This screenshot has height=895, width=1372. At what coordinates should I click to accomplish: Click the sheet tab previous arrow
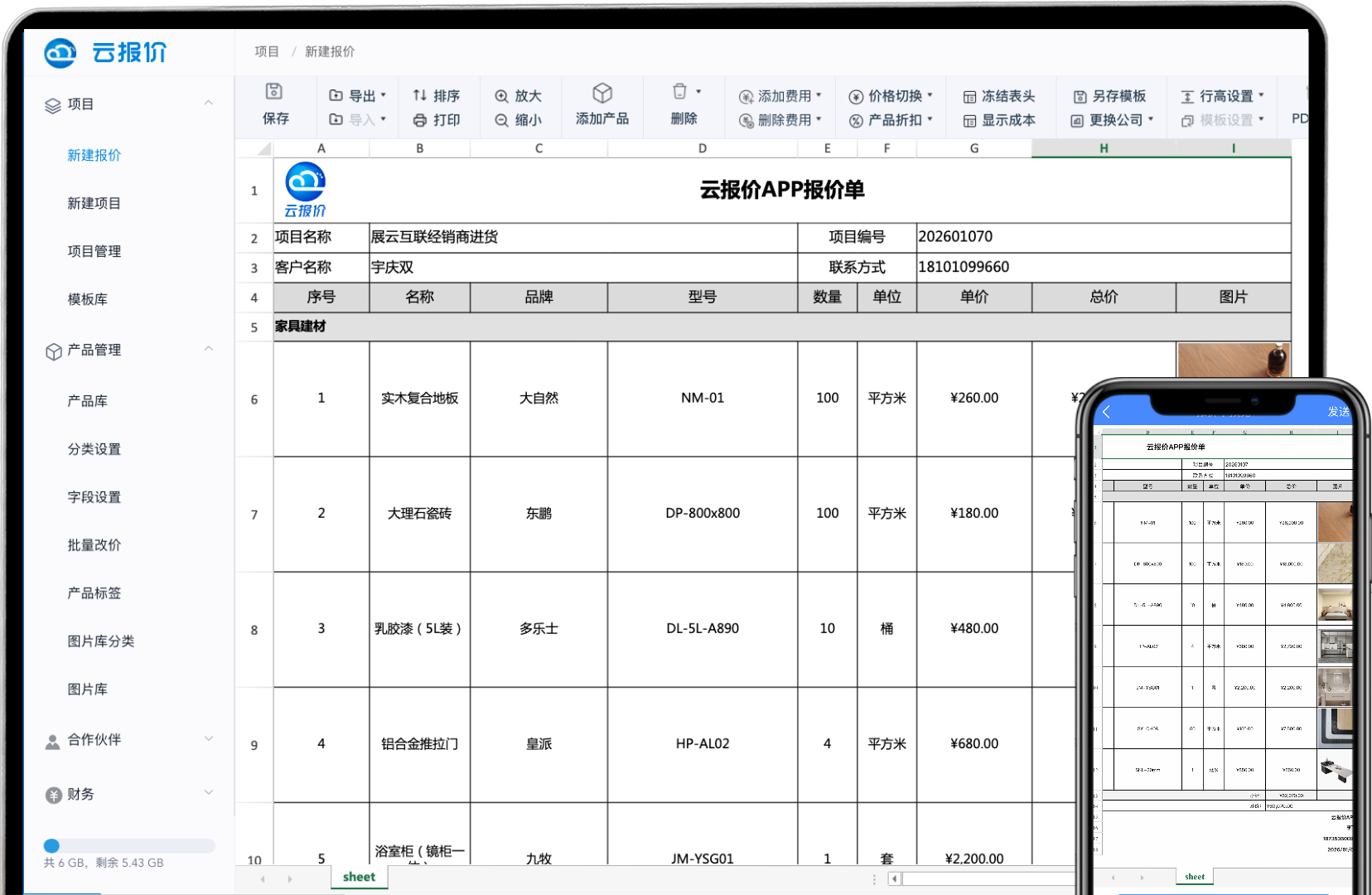coord(263,878)
